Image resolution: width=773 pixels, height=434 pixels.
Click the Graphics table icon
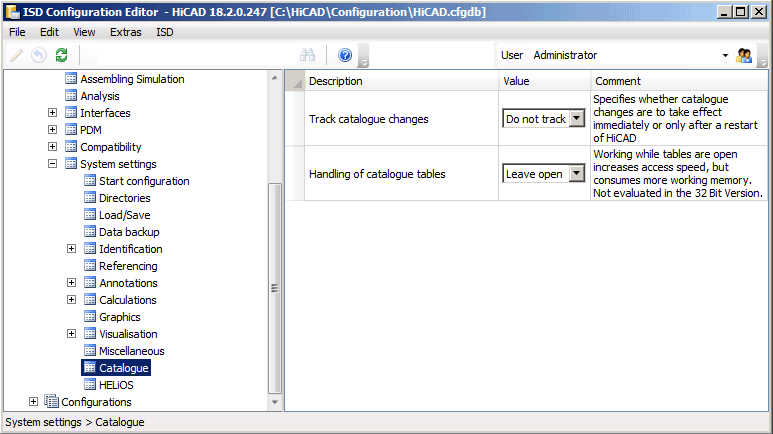pos(90,317)
